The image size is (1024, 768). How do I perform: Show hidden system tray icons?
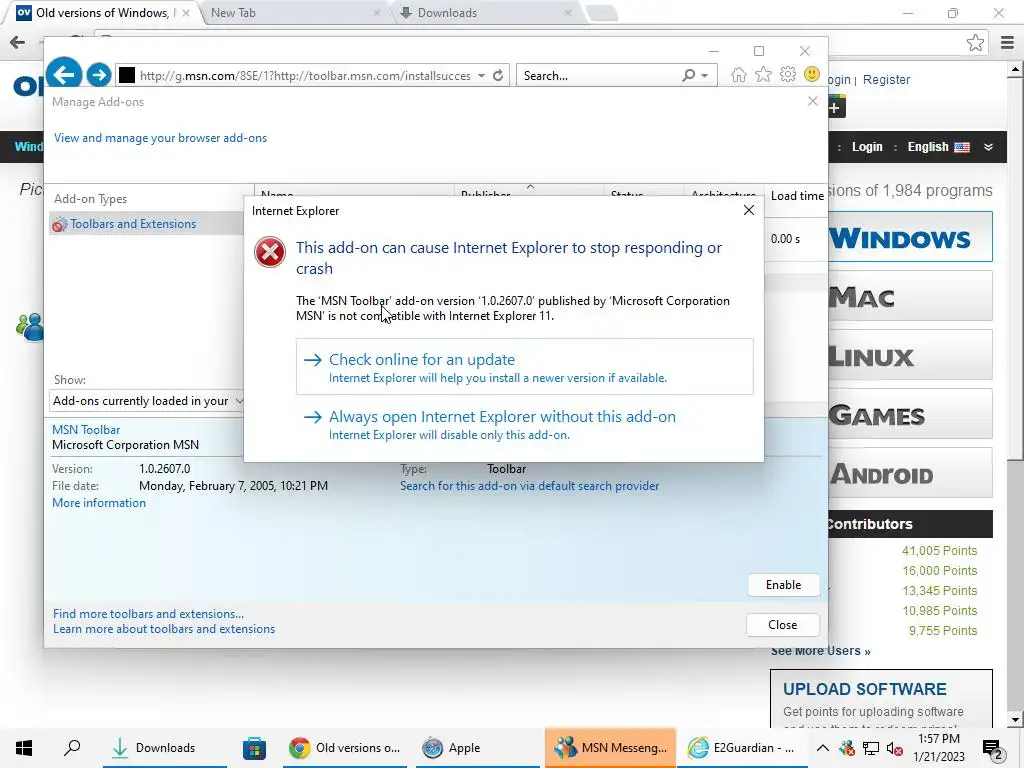coord(823,748)
